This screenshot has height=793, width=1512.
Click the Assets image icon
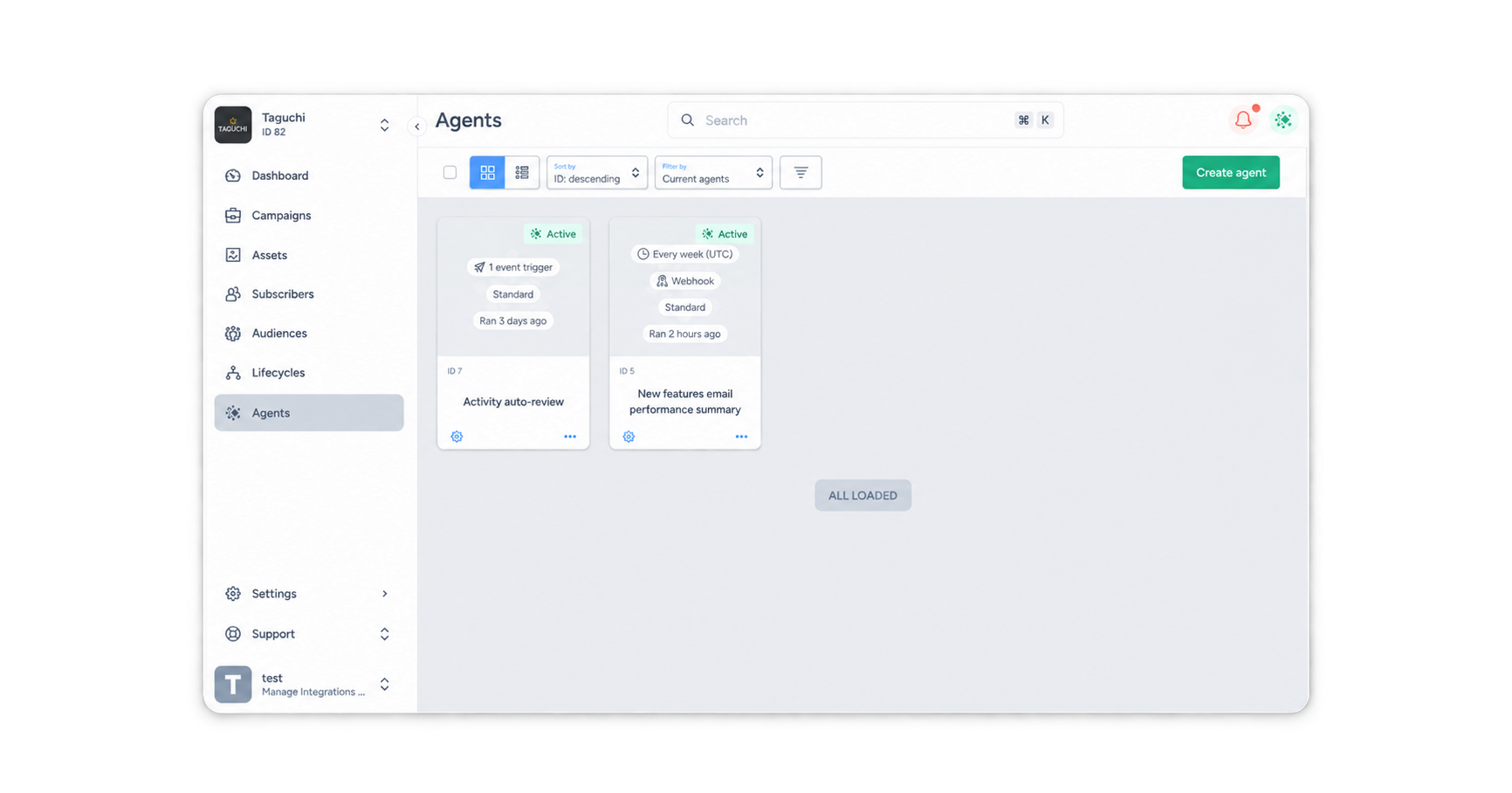pos(233,255)
